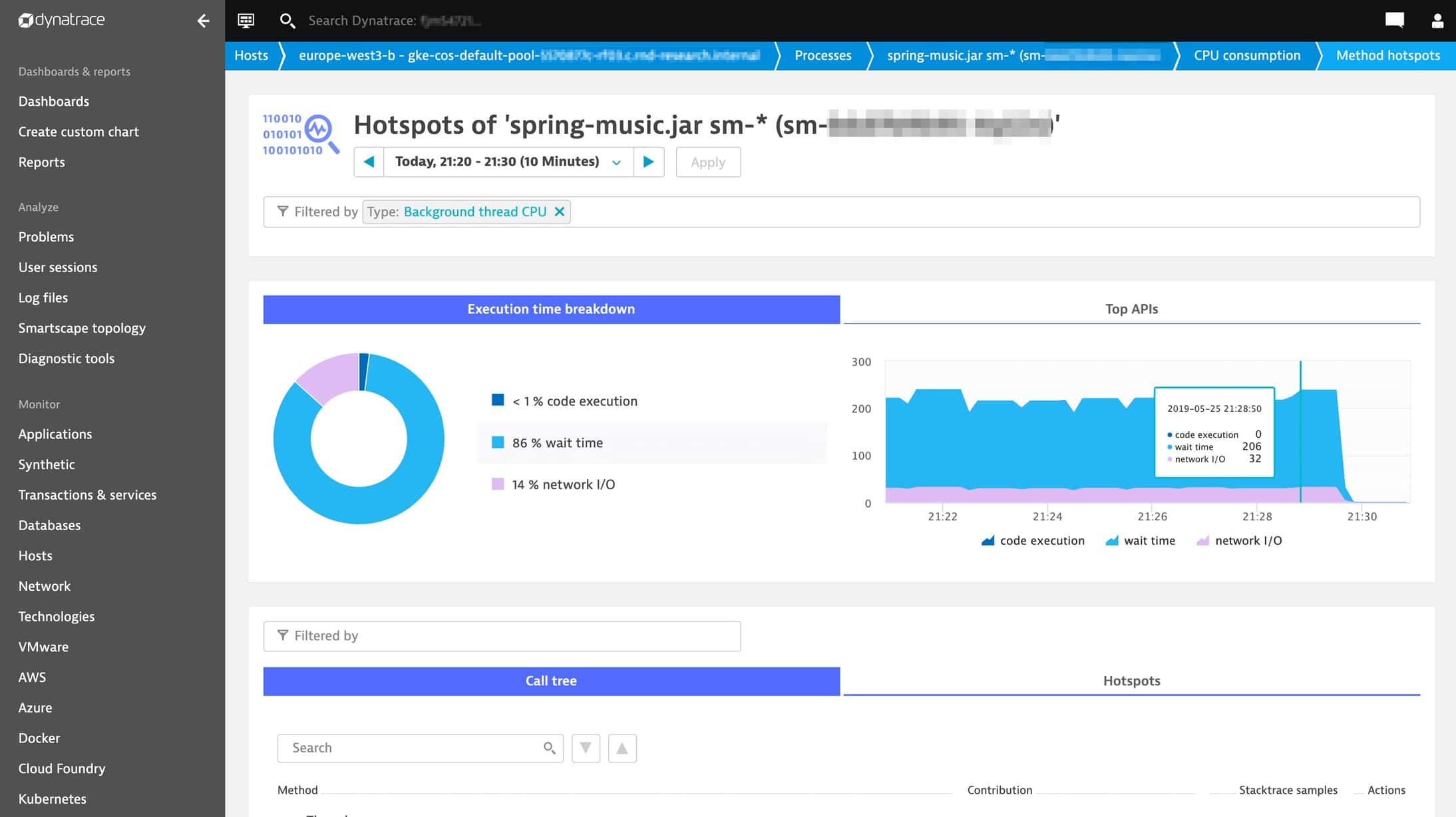Open the chat messages icon
The width and height of the screenshot is (1456, 817).
1394,21
